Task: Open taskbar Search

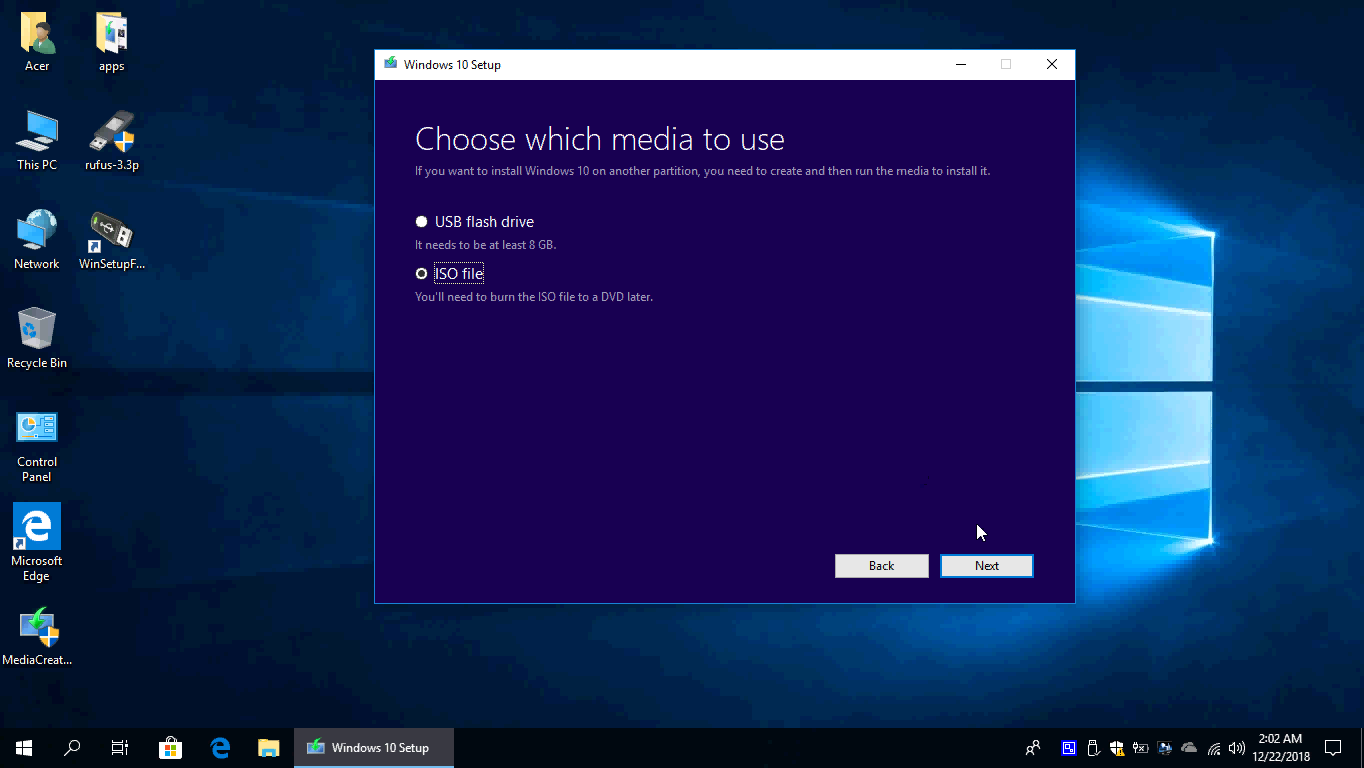Action: click(x=72, y=748)
